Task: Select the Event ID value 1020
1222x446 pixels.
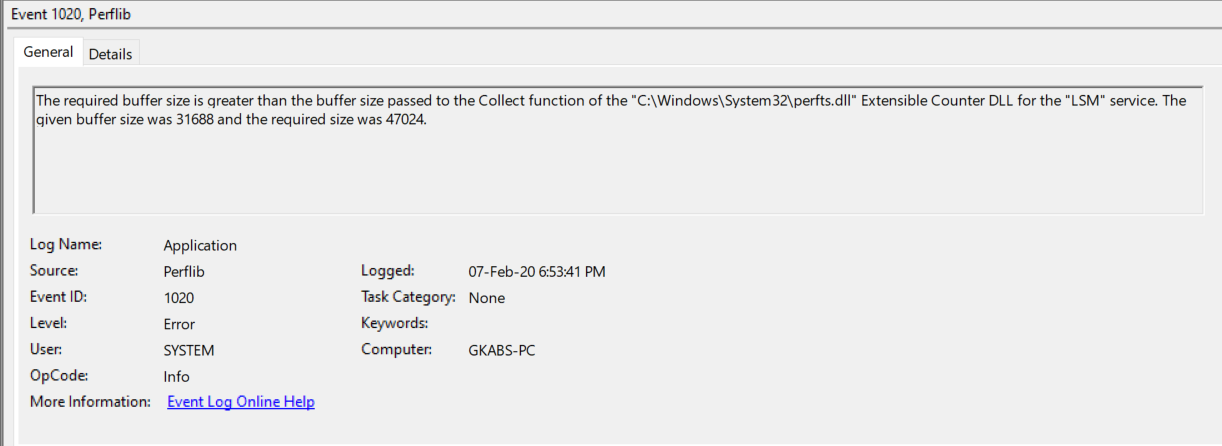Action: coord(179,298)
